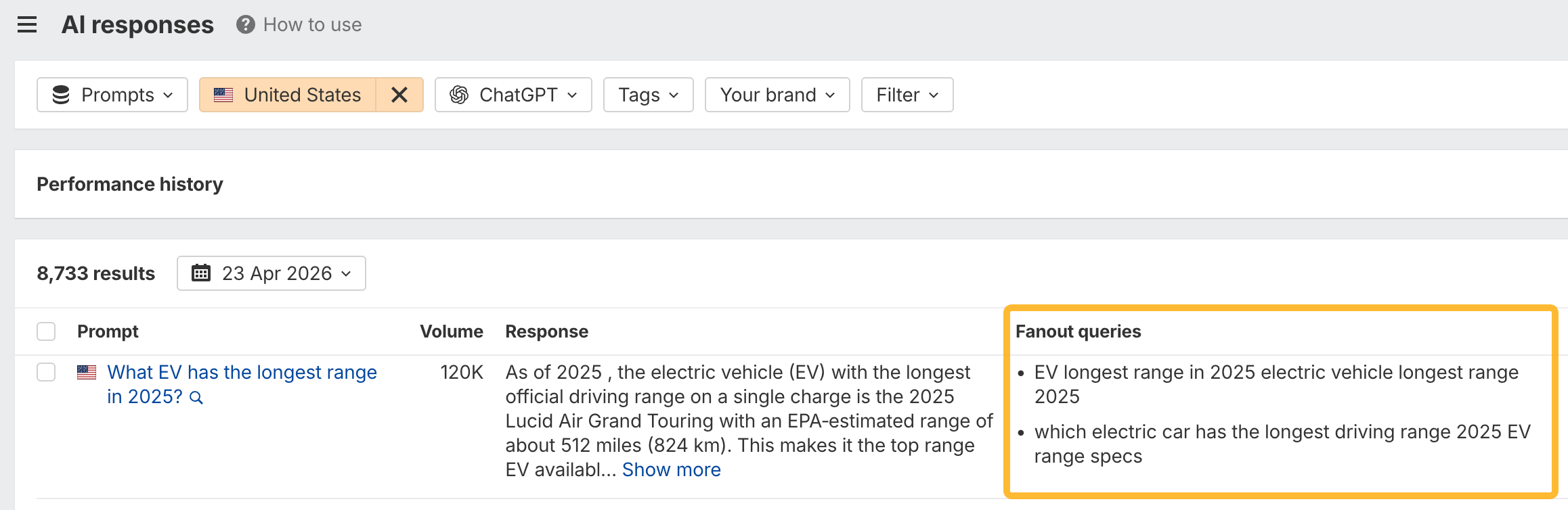This screenshot has width=1568, height=510.
Task: Open the Tags dropdown
Action: 647,95
